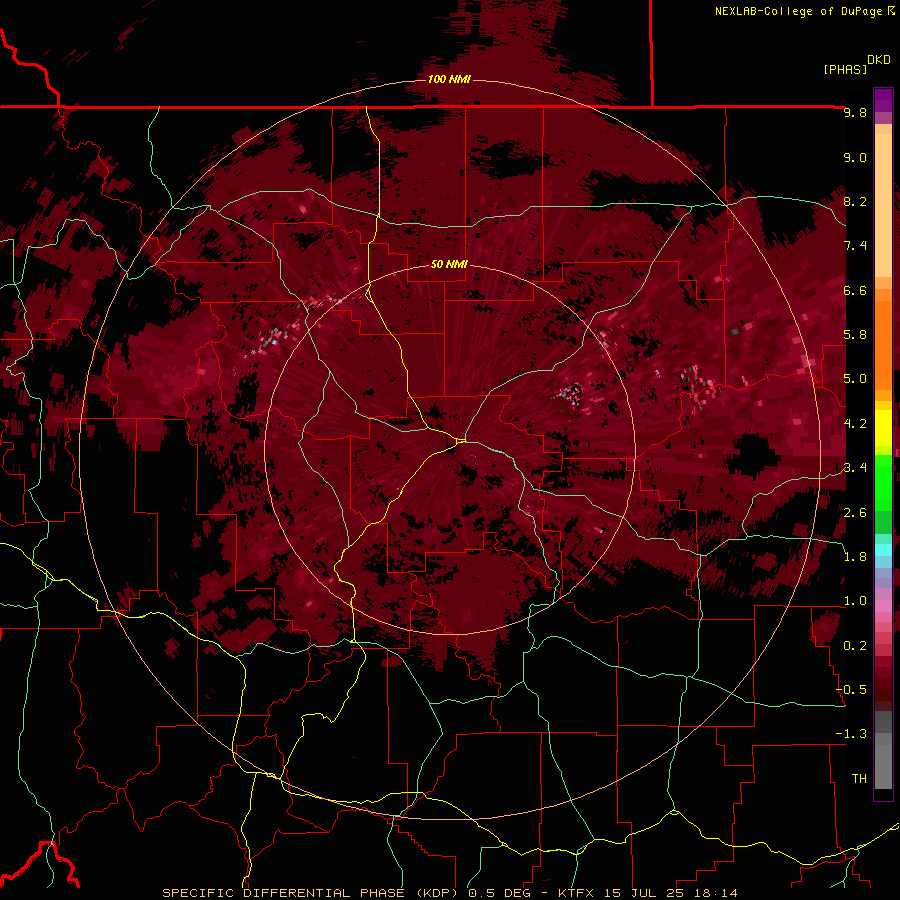This screenshot has width=900, height=900.
Task: Select the 9.0 value on the color scale
Action: point(855,158)
